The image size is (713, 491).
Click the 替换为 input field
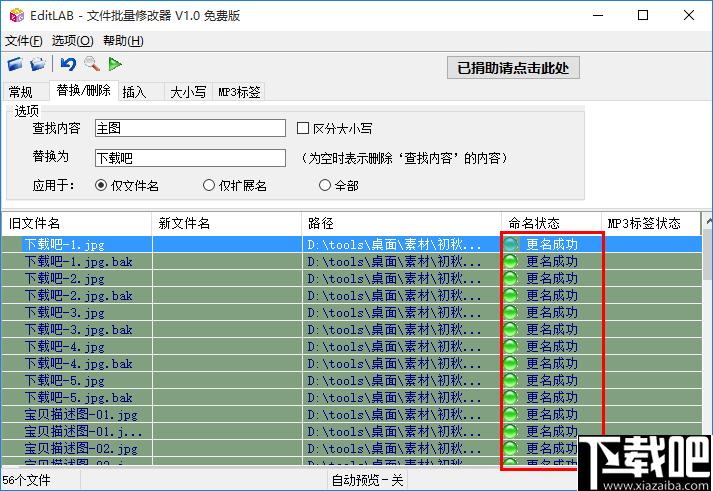click(190, 158)
